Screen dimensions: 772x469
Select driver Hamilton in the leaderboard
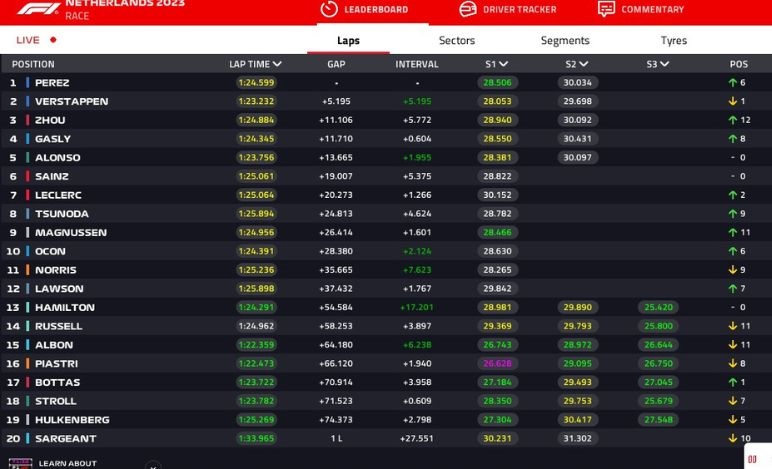click(x=64, y=307)
